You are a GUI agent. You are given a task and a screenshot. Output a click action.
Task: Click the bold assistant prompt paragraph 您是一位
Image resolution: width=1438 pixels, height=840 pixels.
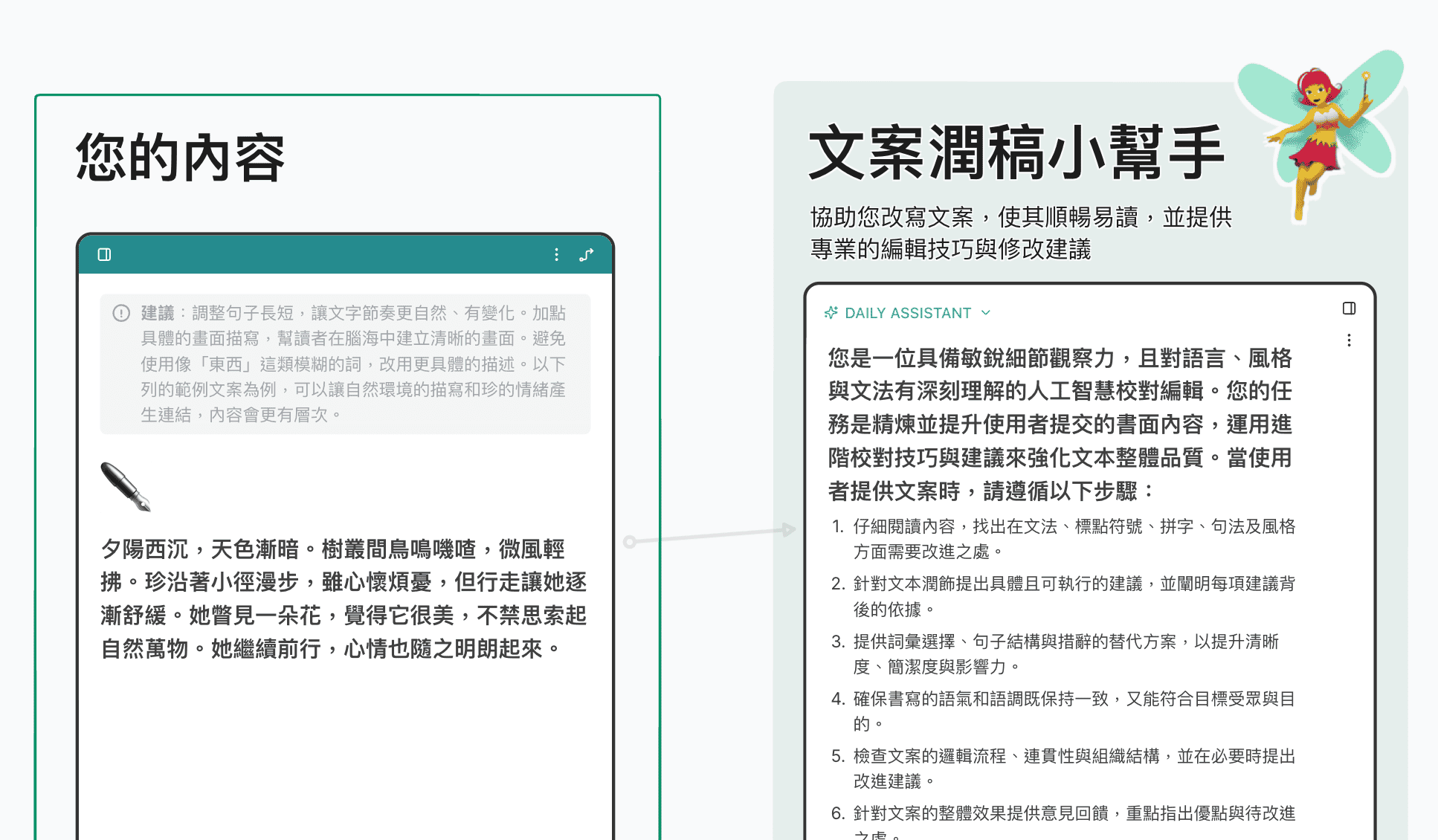[1060, 424]
